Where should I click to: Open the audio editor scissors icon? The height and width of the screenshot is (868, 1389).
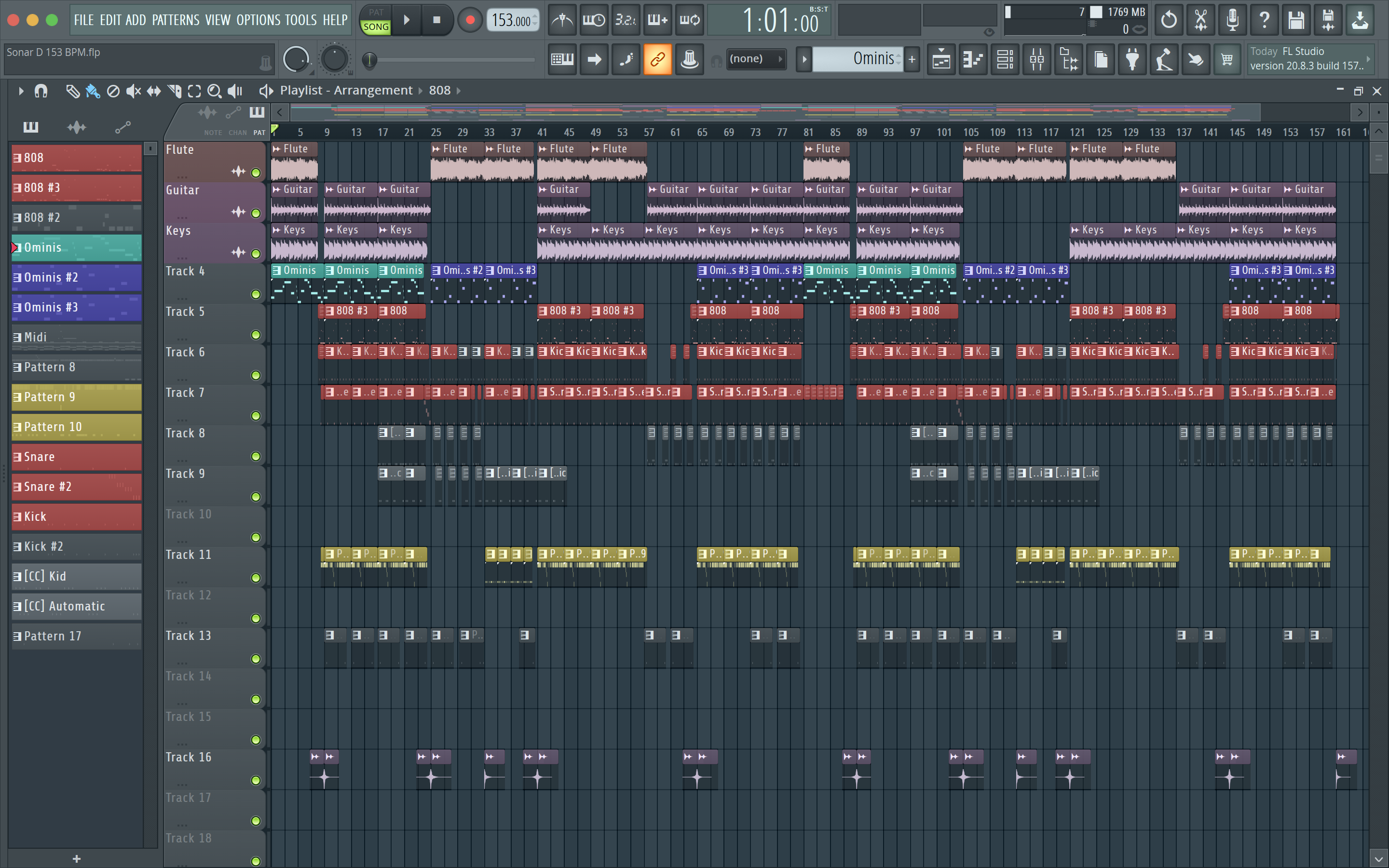(x=1201, y=21)
